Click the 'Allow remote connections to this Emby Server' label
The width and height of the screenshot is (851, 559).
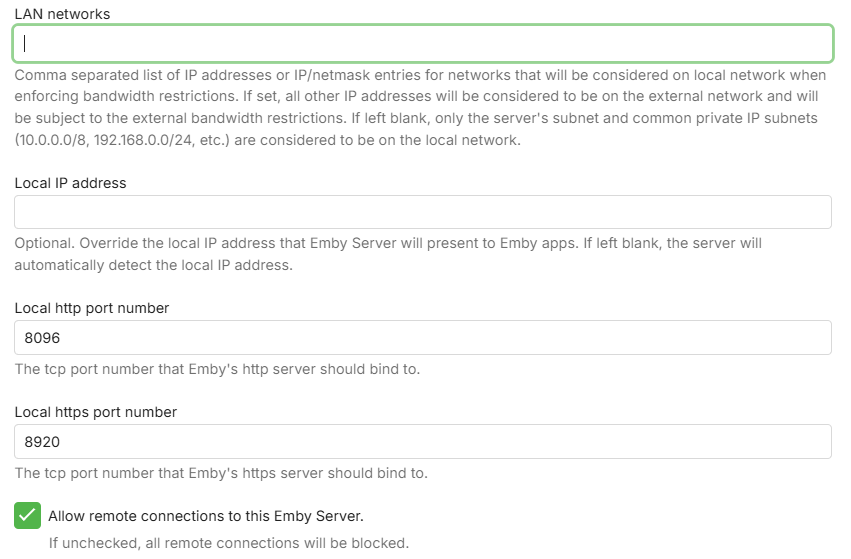pos(205,516)
